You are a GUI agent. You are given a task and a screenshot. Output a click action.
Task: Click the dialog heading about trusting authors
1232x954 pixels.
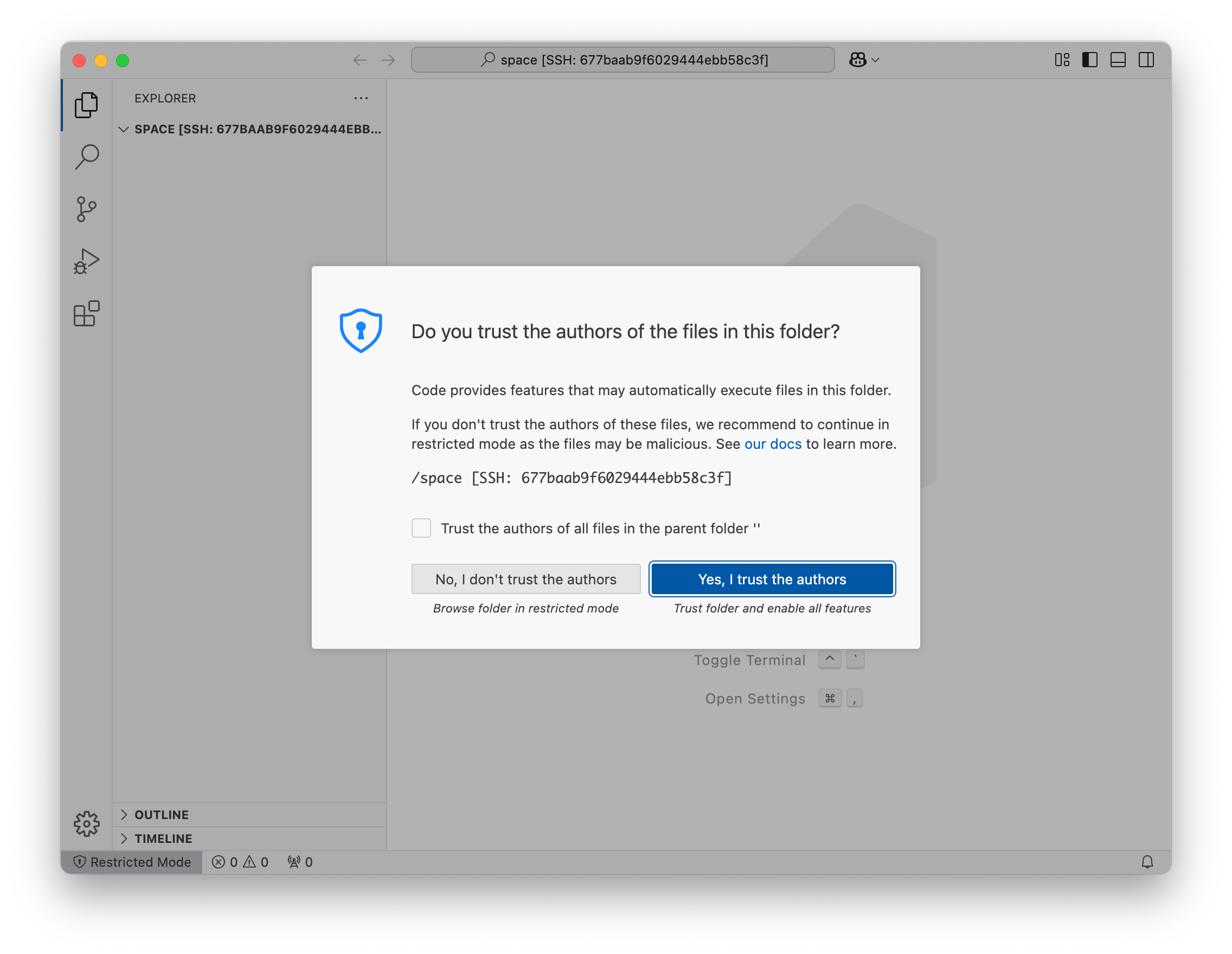click(626, 332)
